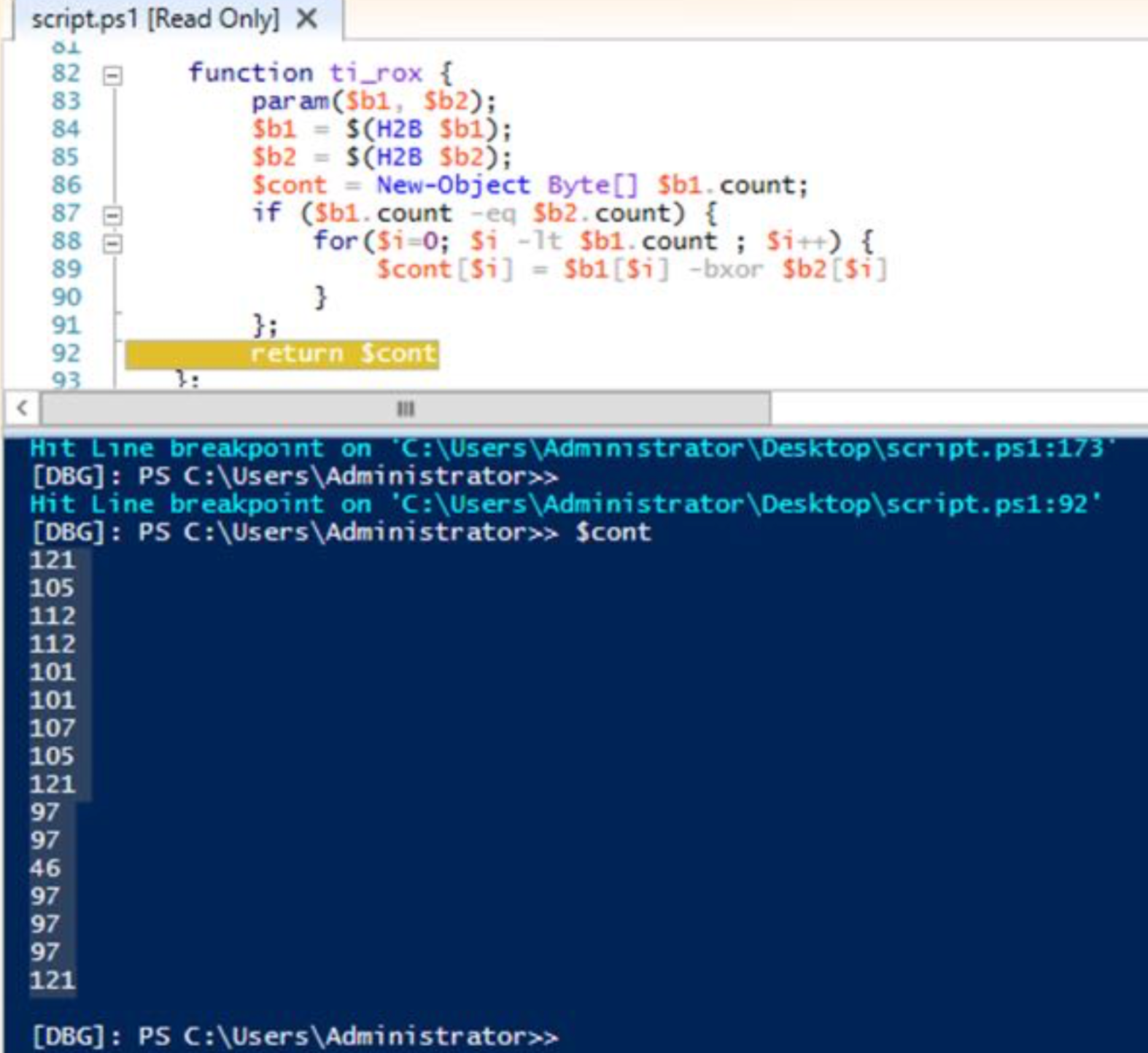Click the breakpoint message for script.ps1:173
Screen dimensions: 1148x1053
pyautogui.click(x=573, y=448)
